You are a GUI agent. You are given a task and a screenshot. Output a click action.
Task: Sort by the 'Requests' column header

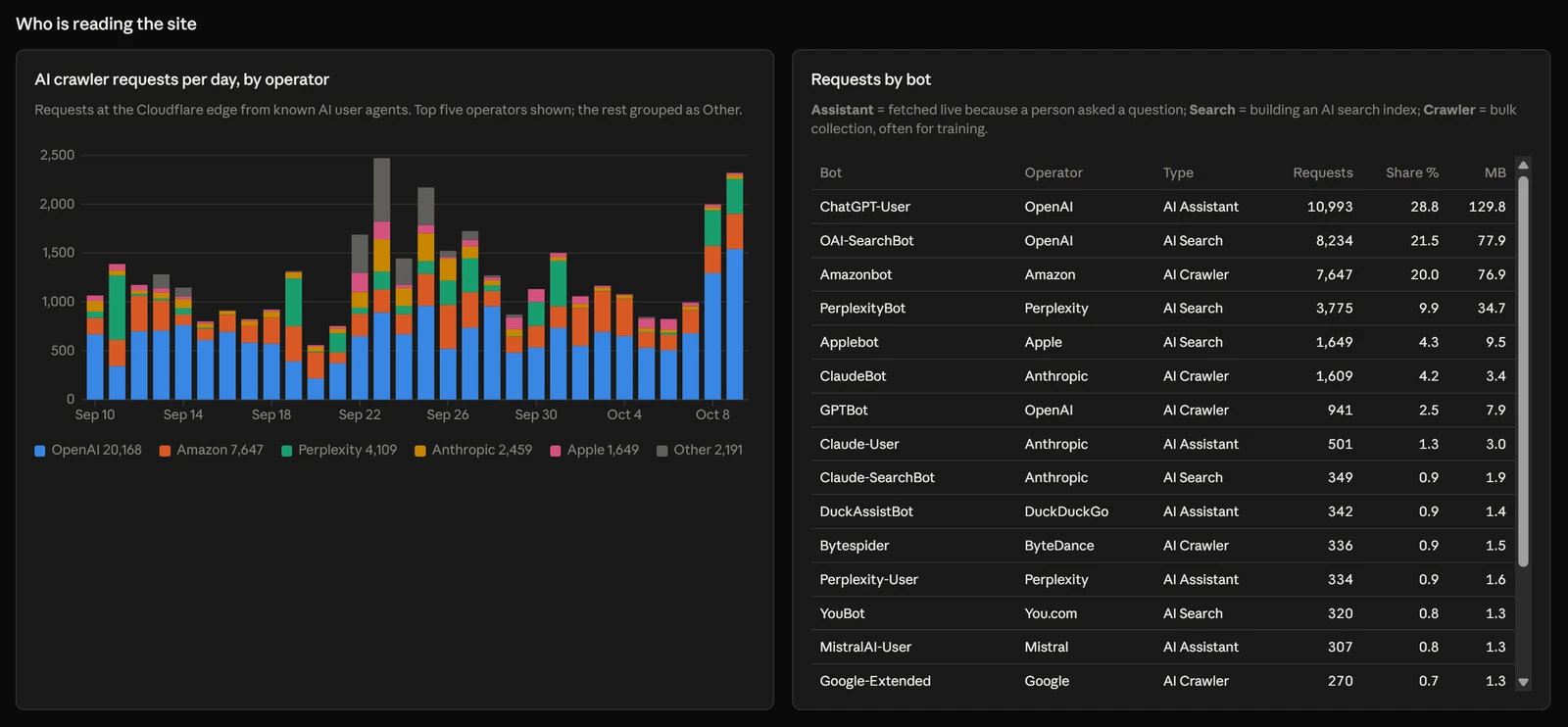click(x=1323, y=172)
